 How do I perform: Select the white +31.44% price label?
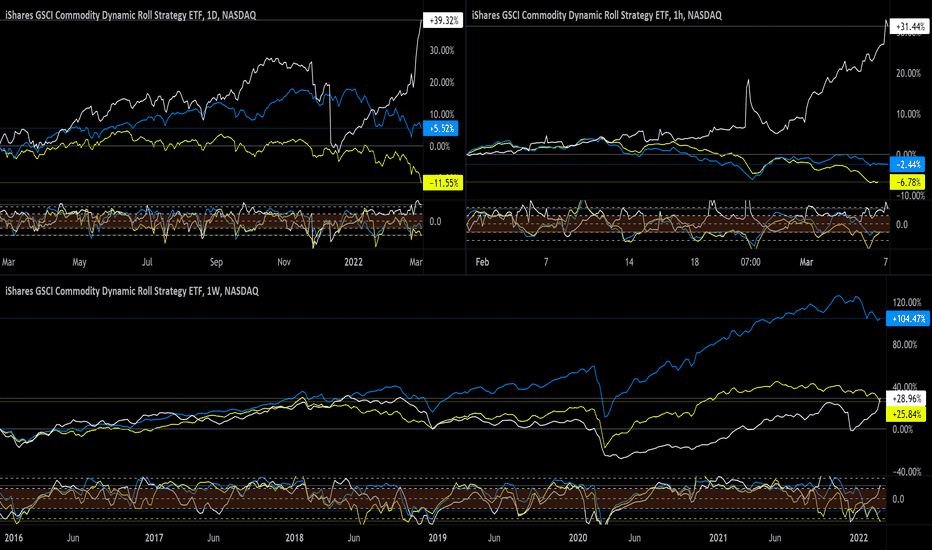click(x=911, y=26)
